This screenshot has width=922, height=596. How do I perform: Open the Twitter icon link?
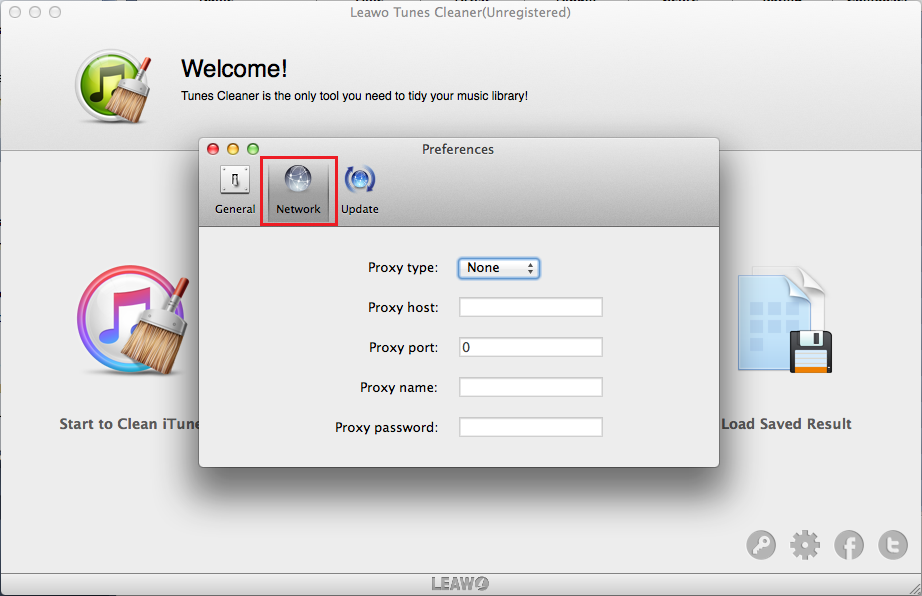(x=892, y=545)
